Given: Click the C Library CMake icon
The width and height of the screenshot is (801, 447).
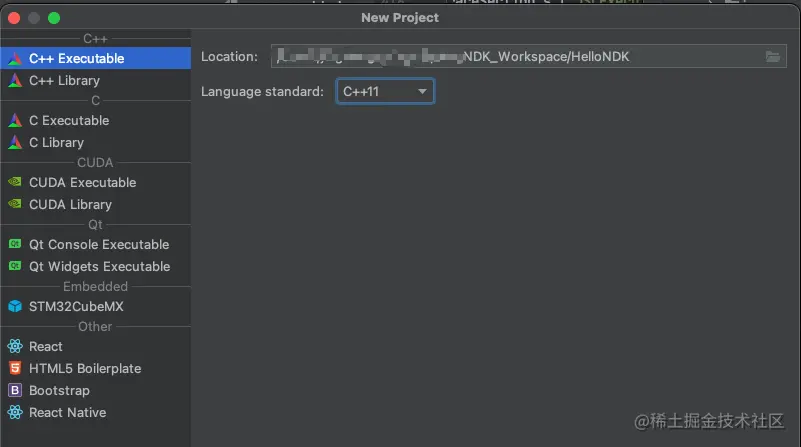Looking at the screenshot, I should [15, 143].
